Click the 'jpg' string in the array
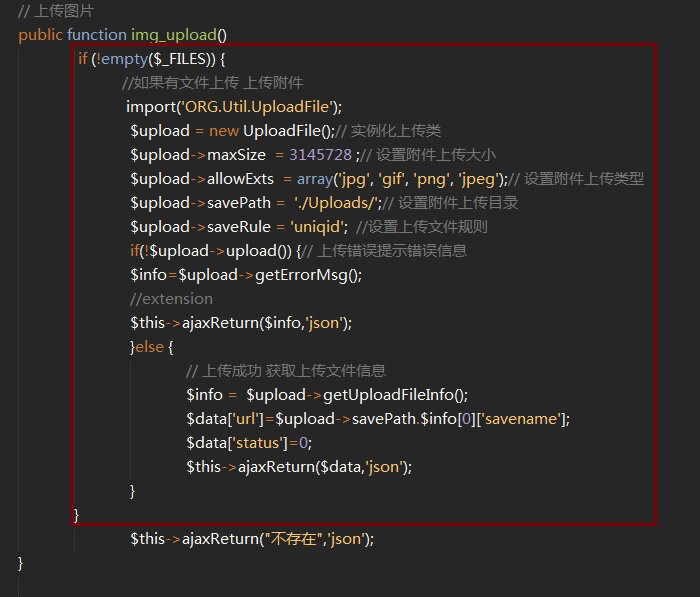The height and width of the screenshot is (597, 700). point(355,179)
